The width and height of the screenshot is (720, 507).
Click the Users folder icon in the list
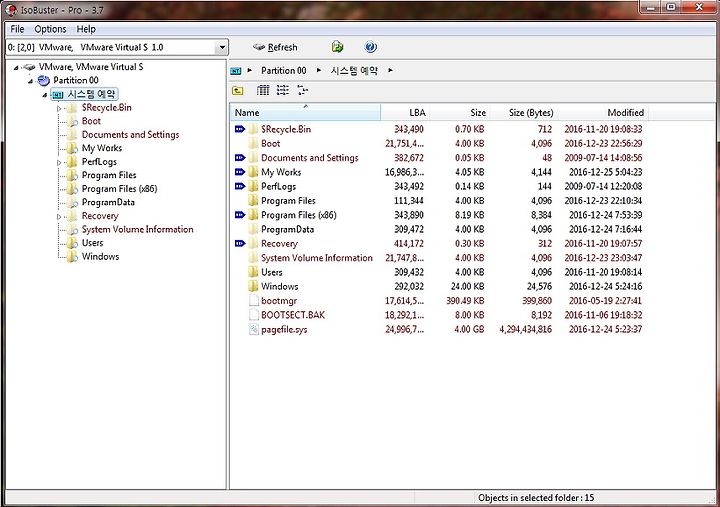[x=253, y=272]
